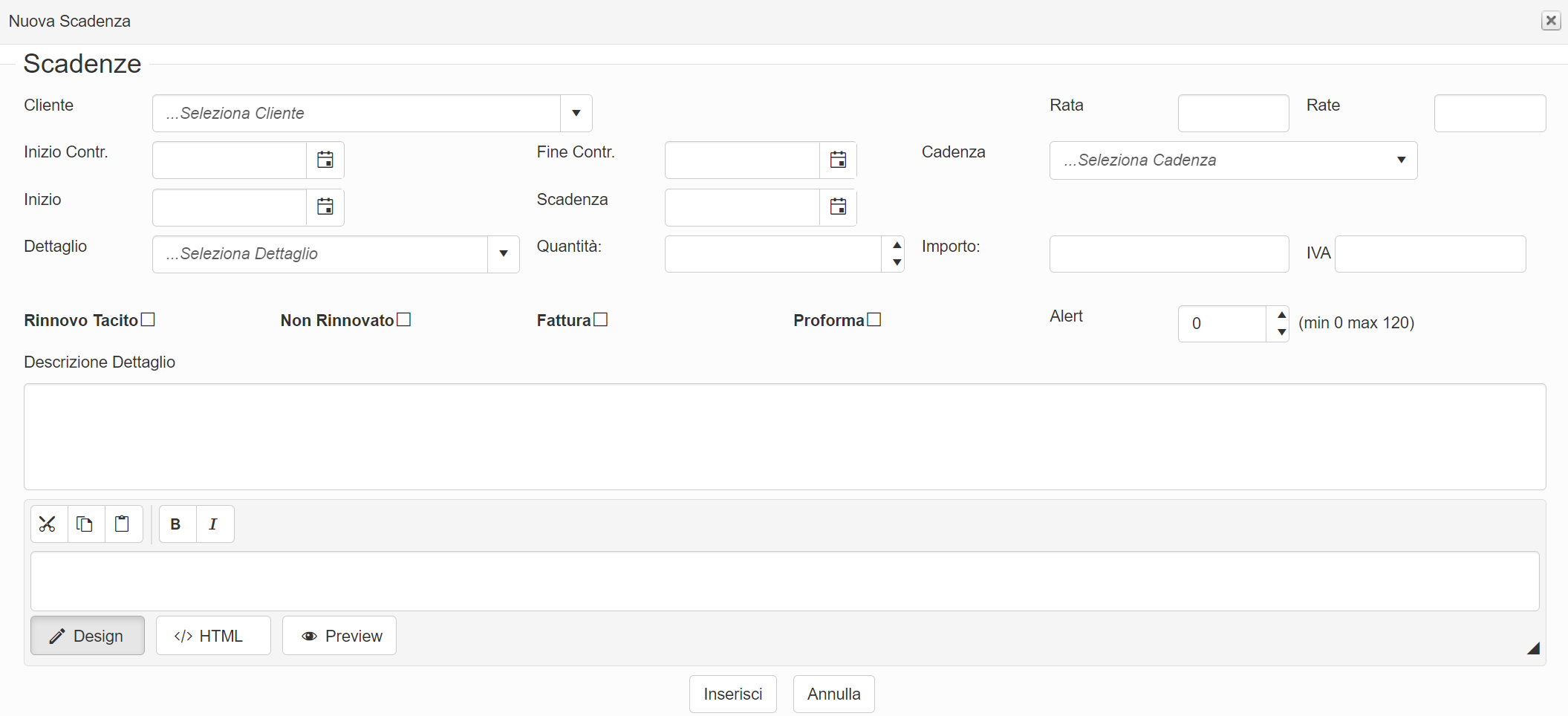The height and width of the screenshot is (716, 1568).
Task: Switch to the HTML editor tab
Action: (212, 636)
